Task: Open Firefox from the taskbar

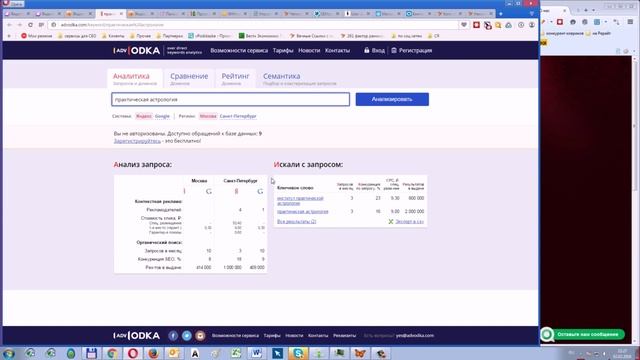Action: [153, 353]
